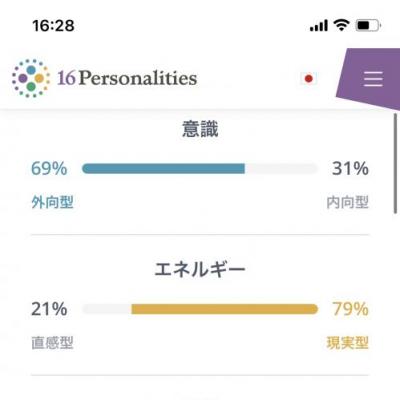The width and height of the screenshot is (400, 400).
Task: Tap the 69% extraverted percentage
Action: click(x=49, y=168)
